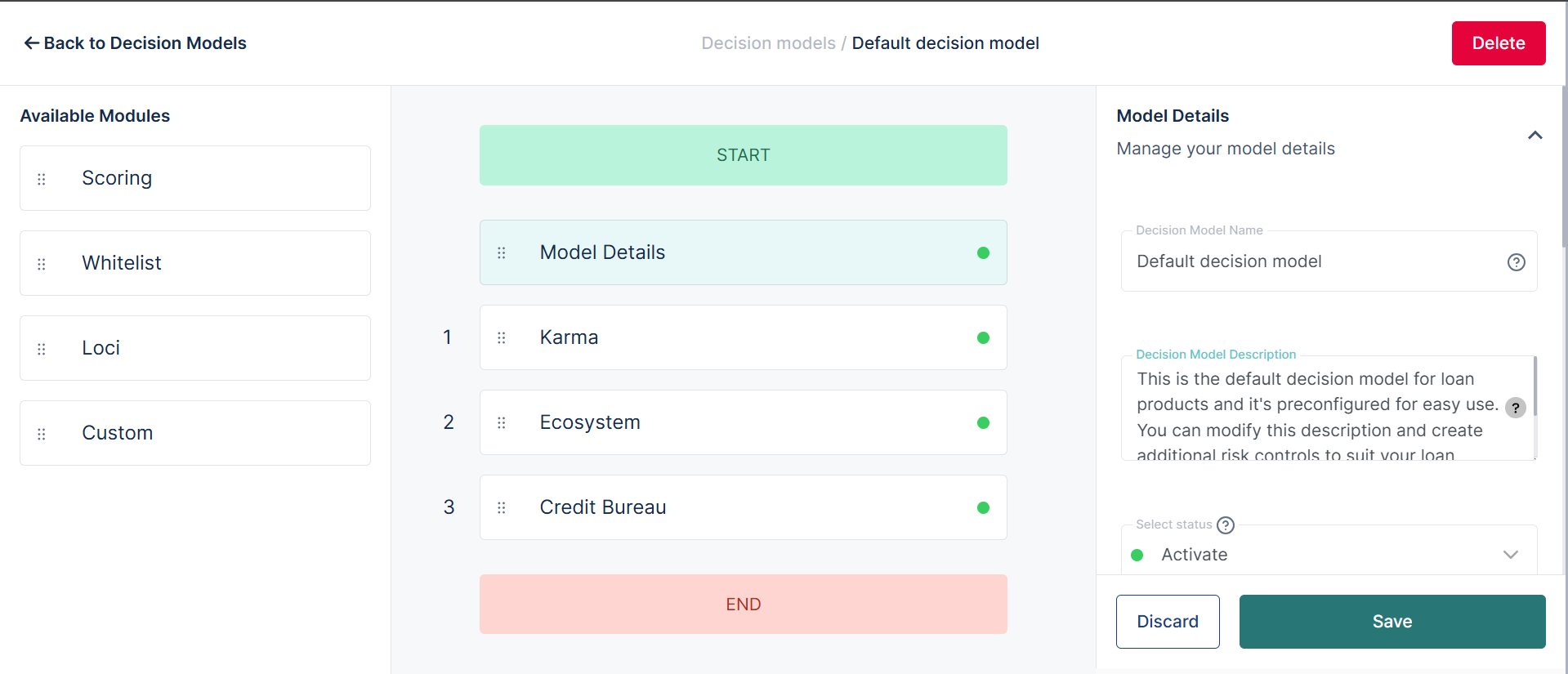Click the Ecosystem green status indicator

point(983,422)
